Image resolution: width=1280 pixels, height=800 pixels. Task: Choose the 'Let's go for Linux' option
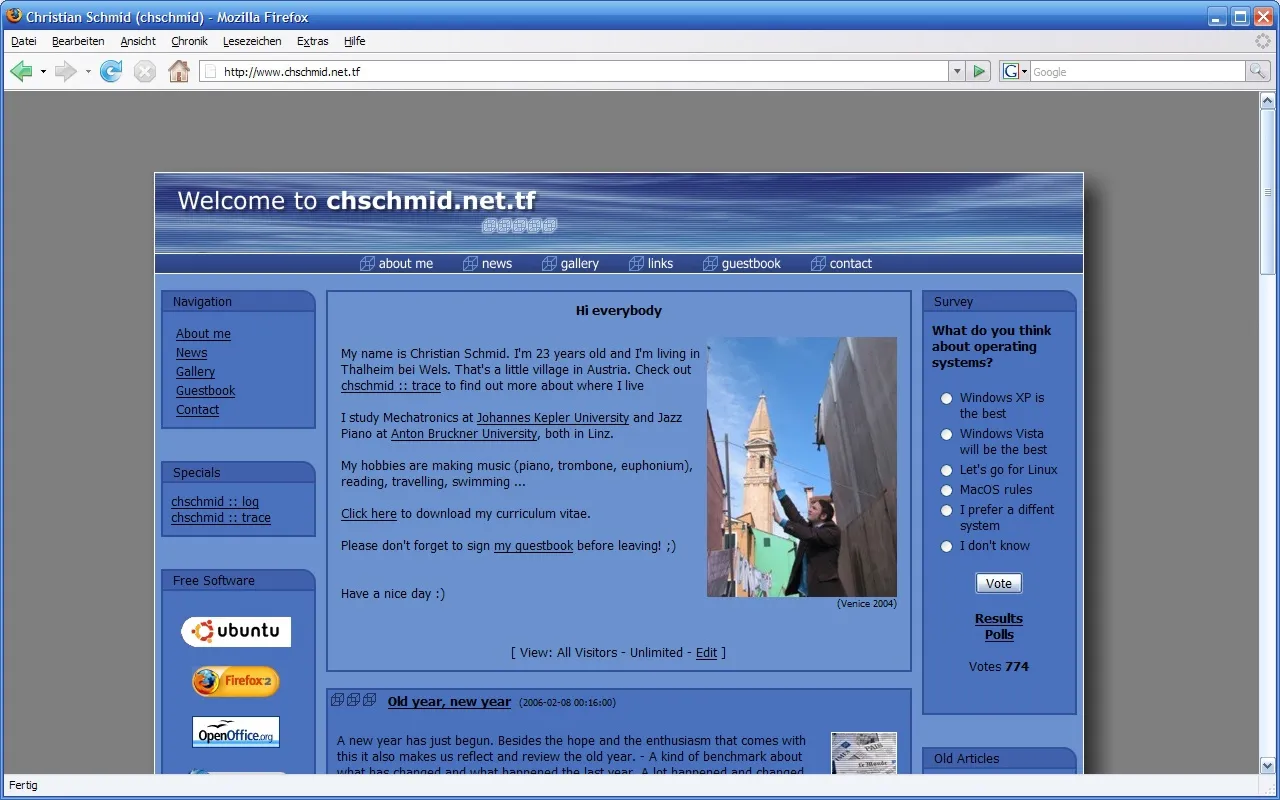click(x=946, y=470)
